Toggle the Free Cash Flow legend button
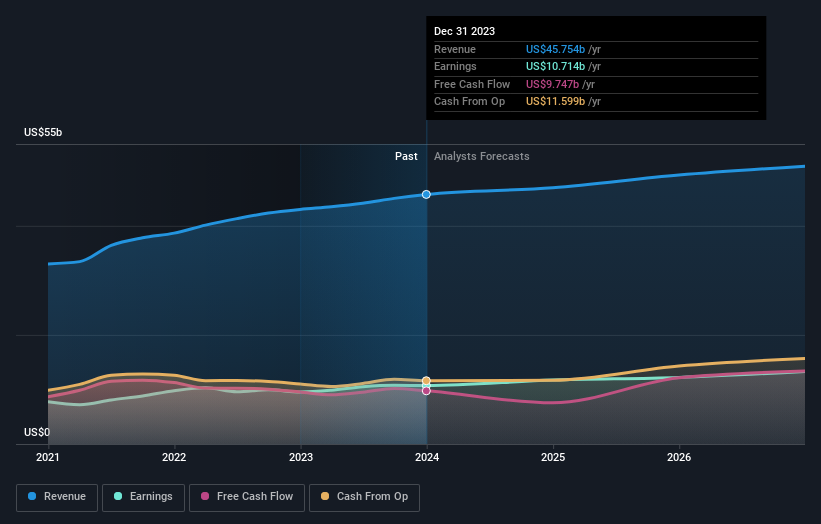The width and height of the screenshot is (821, 524). click(x=247, y=497)
